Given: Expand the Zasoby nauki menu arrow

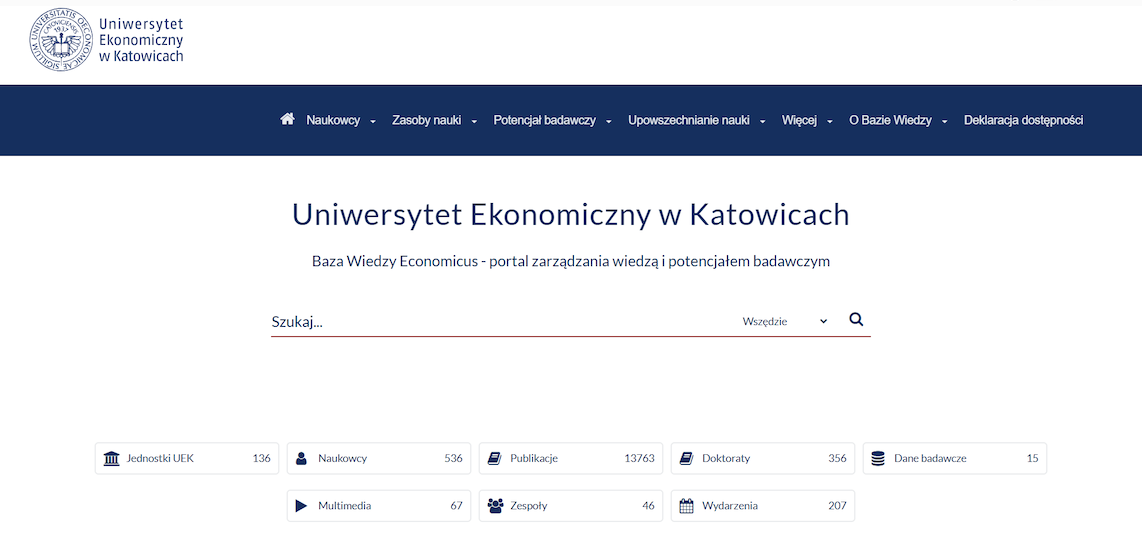Looking at the screenshot, I should 474,122.
